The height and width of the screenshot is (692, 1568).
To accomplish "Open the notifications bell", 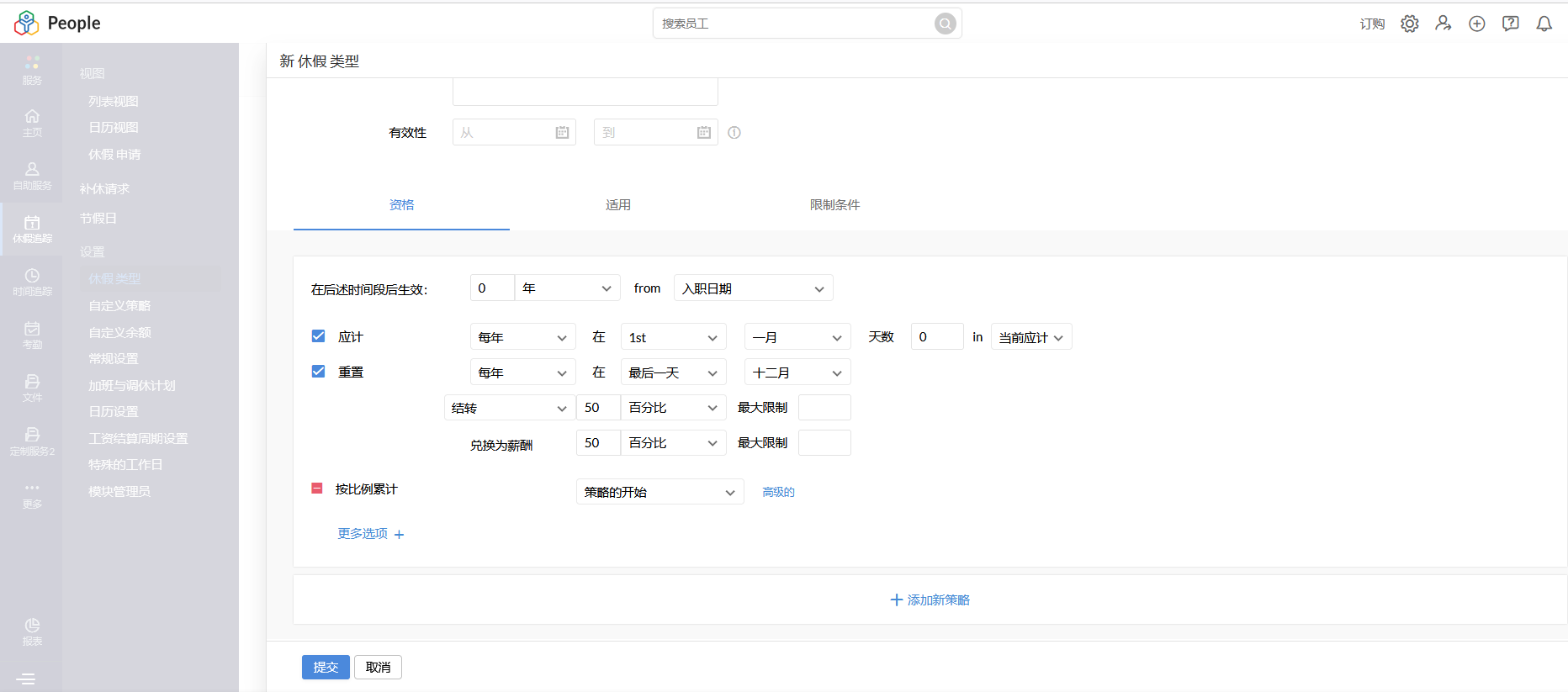I will click(1544, 24).
